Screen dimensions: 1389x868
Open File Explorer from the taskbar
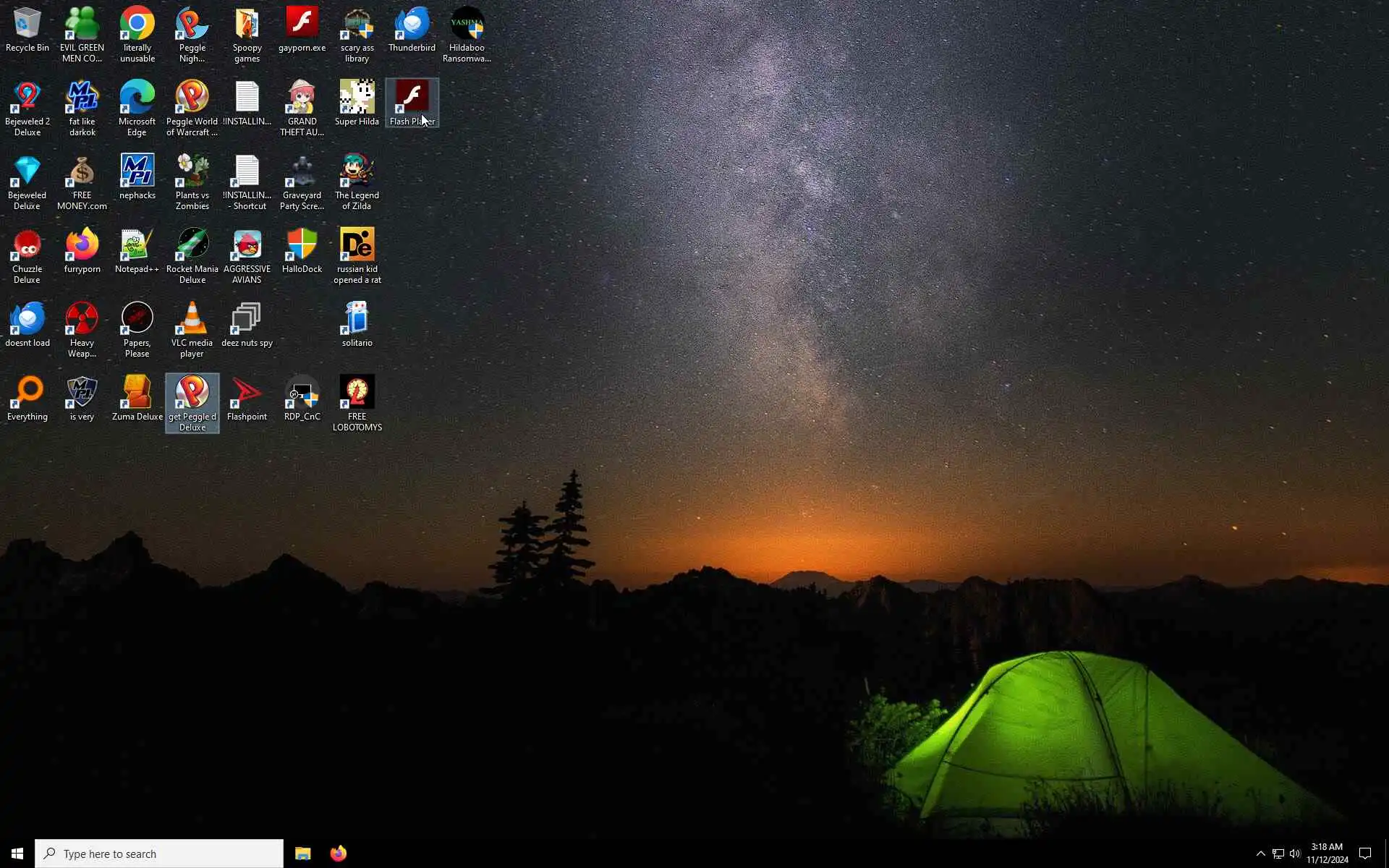pyautogui.click(x=302, y=854)
